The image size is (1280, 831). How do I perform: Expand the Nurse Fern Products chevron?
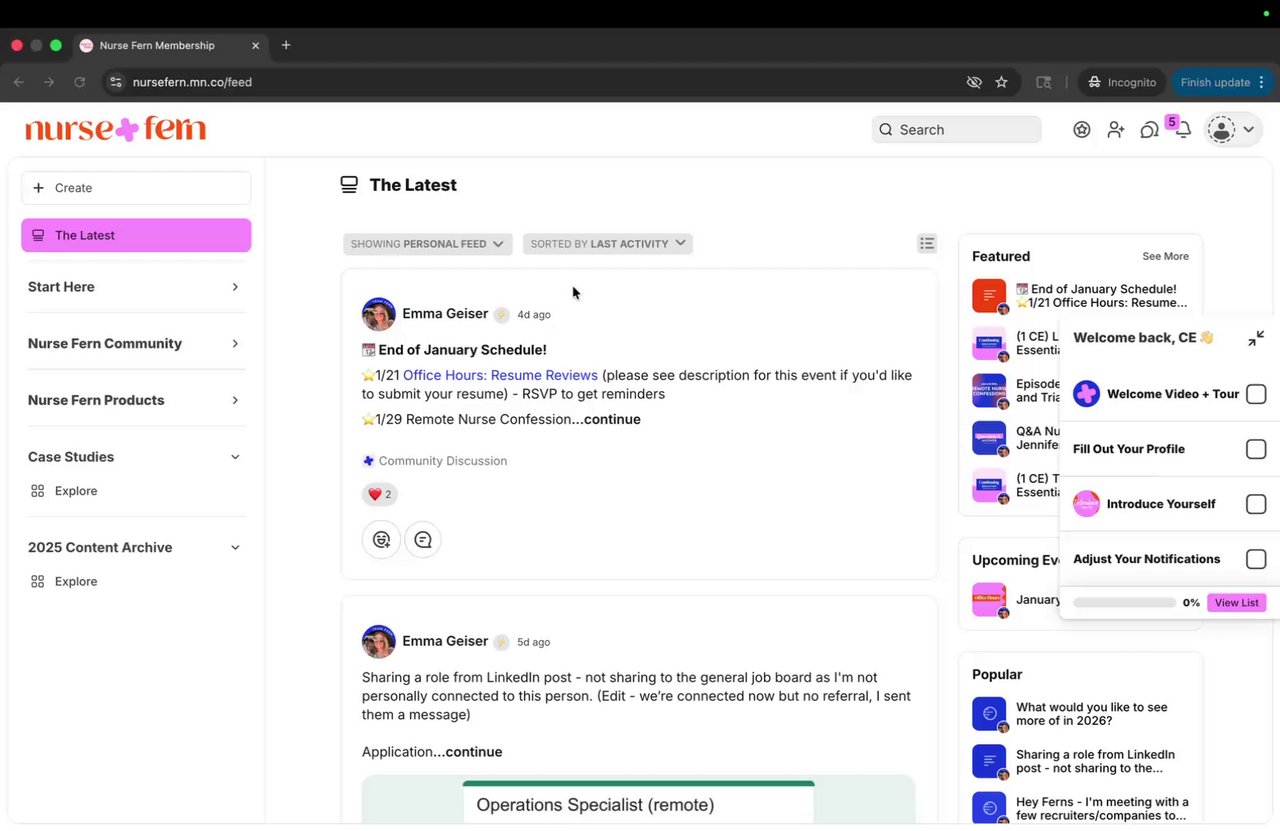coord(235,400)
